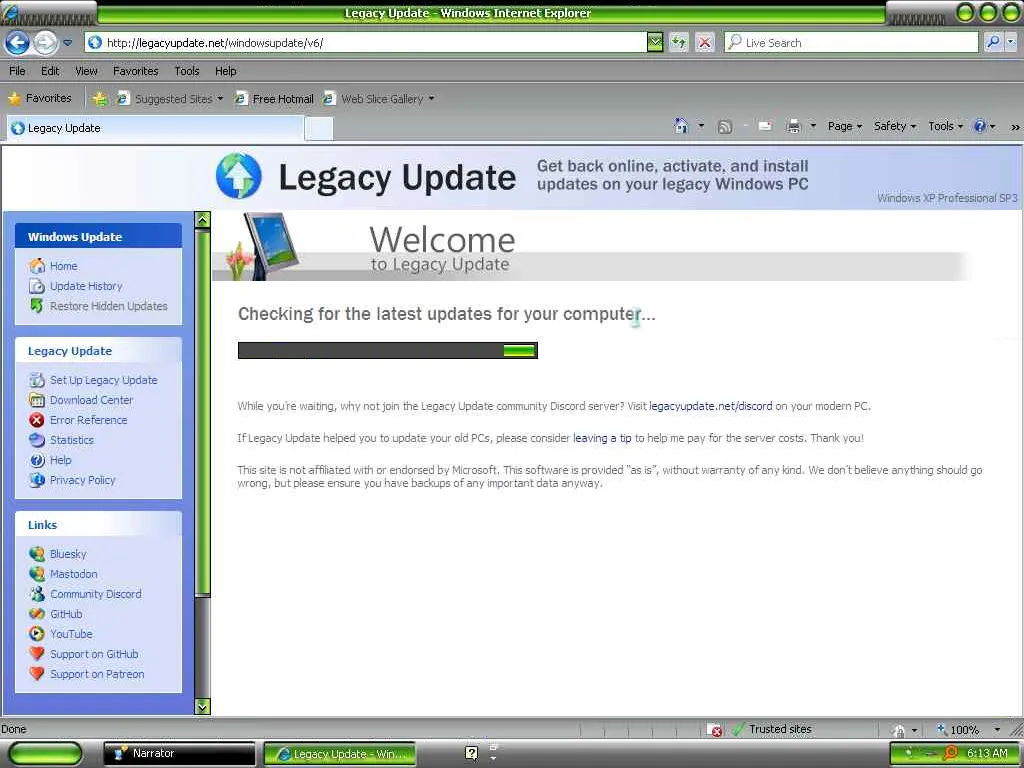Click the Set Up Legacy Update icon
Viewport: 1024px width, 768px height.
coord(37,380)
